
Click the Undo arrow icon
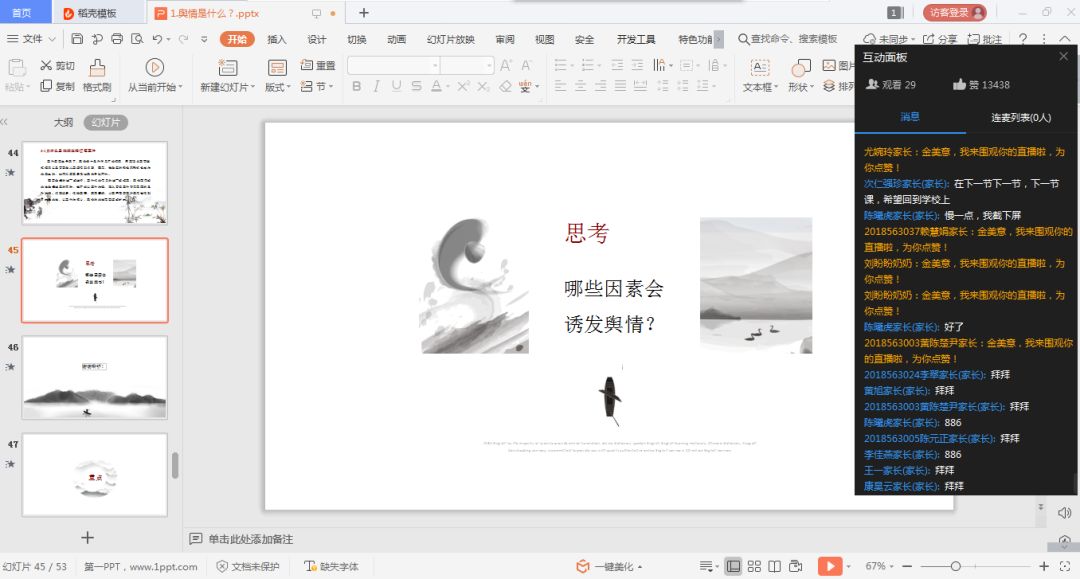pos(157,39)
